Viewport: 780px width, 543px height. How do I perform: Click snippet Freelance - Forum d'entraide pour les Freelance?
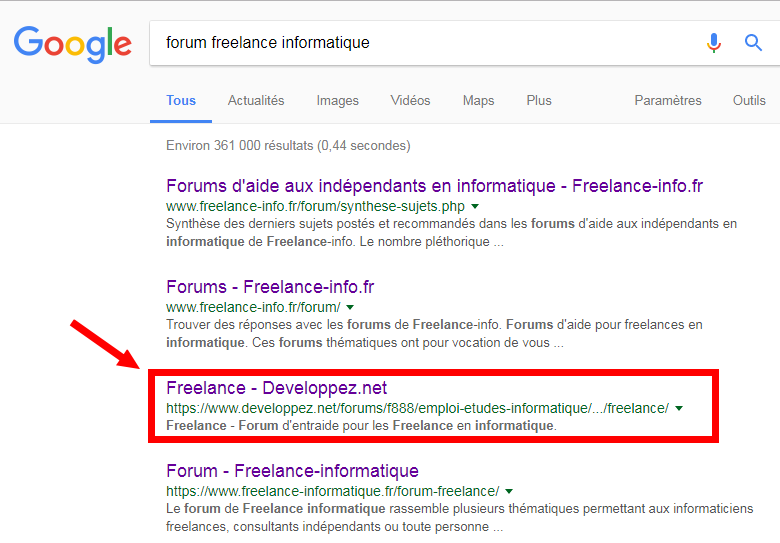point(361,426)
